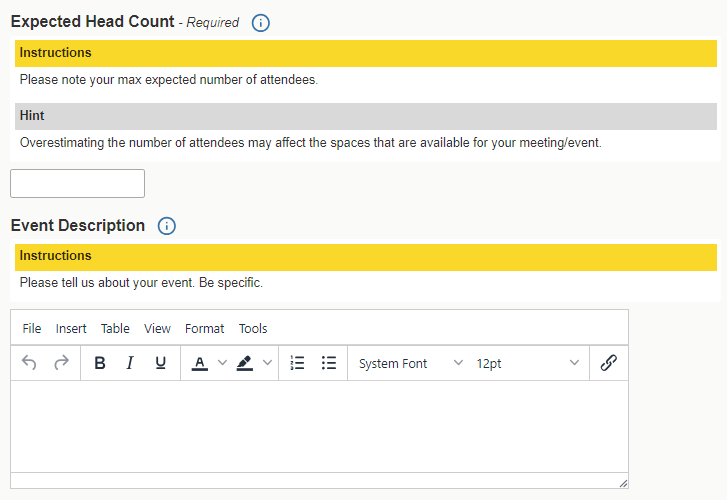Apply the background highlight color button

245,363
